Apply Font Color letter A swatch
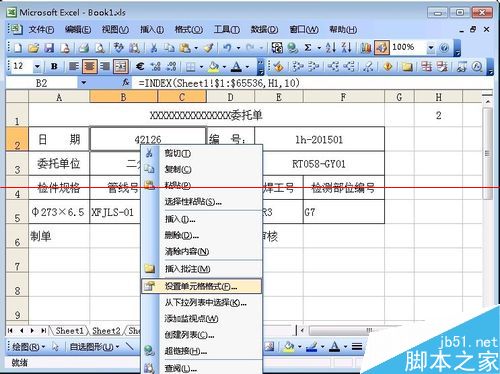500x374 pixels. [237, 67]
